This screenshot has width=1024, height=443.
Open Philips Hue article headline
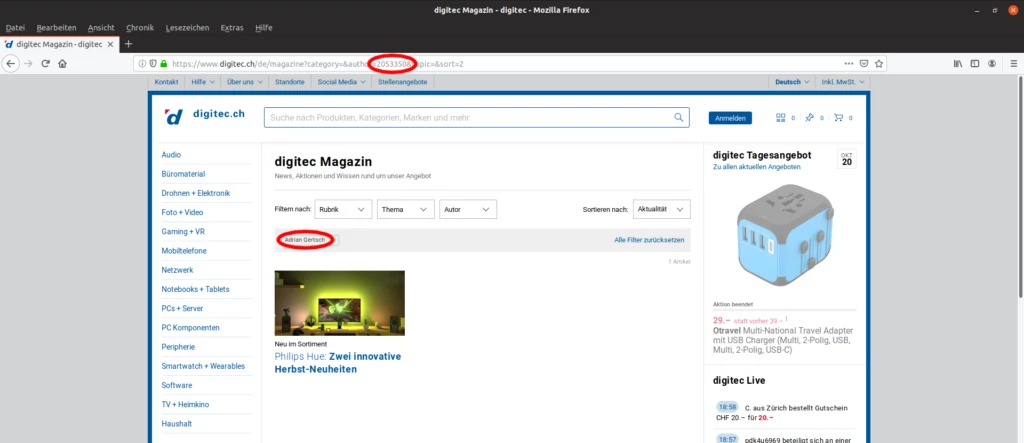(338, 363)
